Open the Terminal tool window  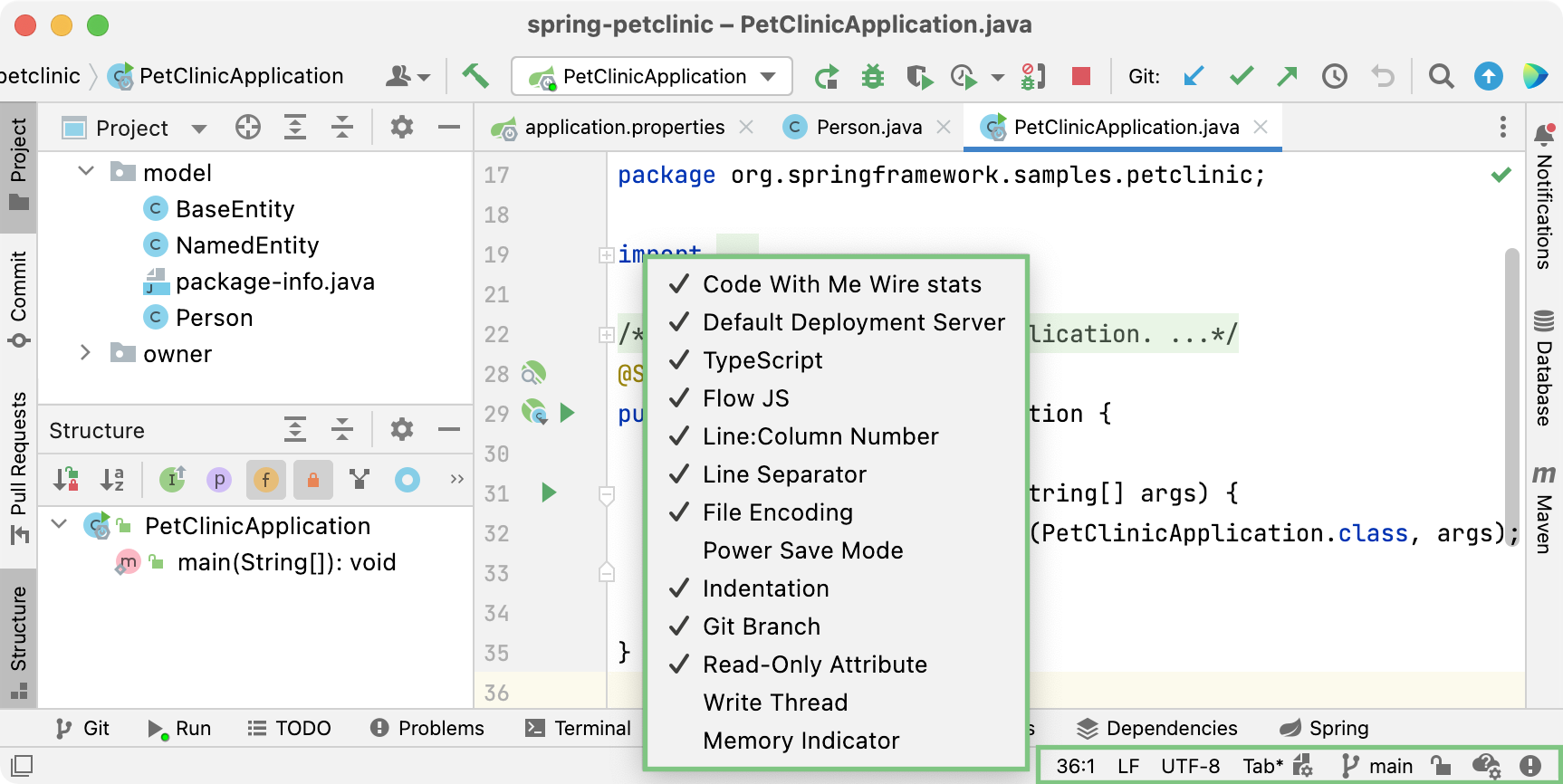[578, 729]
